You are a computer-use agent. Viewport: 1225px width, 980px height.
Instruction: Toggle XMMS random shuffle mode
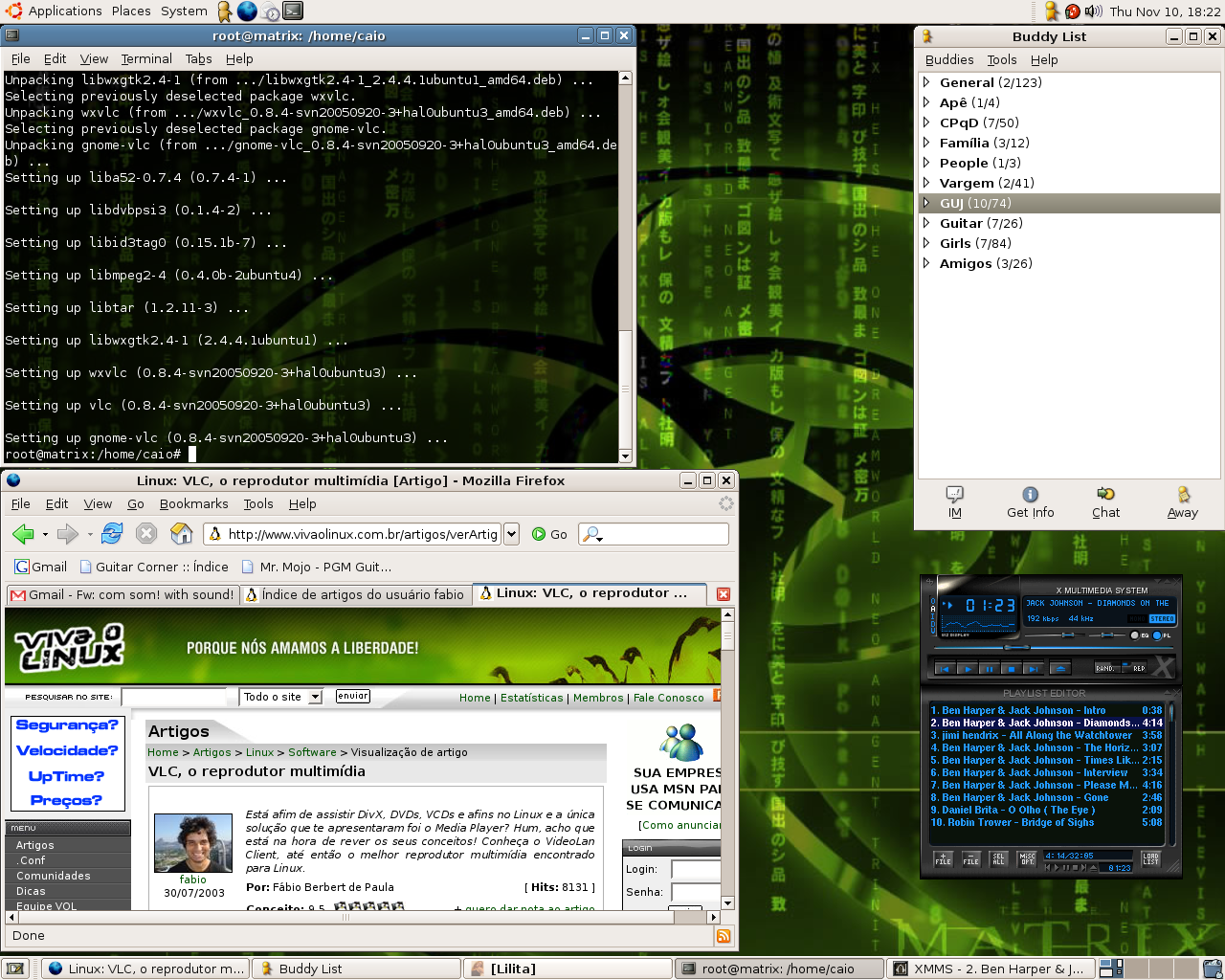coord(1107,667)
